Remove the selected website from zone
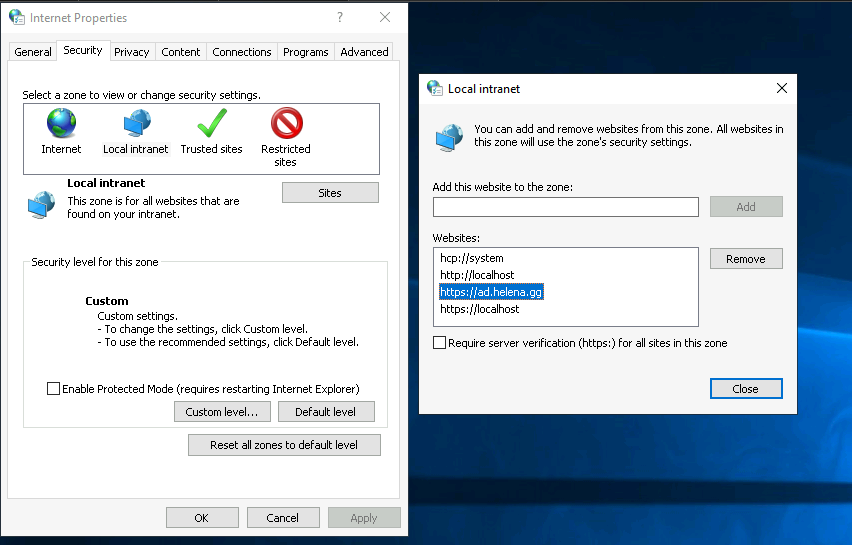This screenshot has width=852, height=545. click(746, 259)
